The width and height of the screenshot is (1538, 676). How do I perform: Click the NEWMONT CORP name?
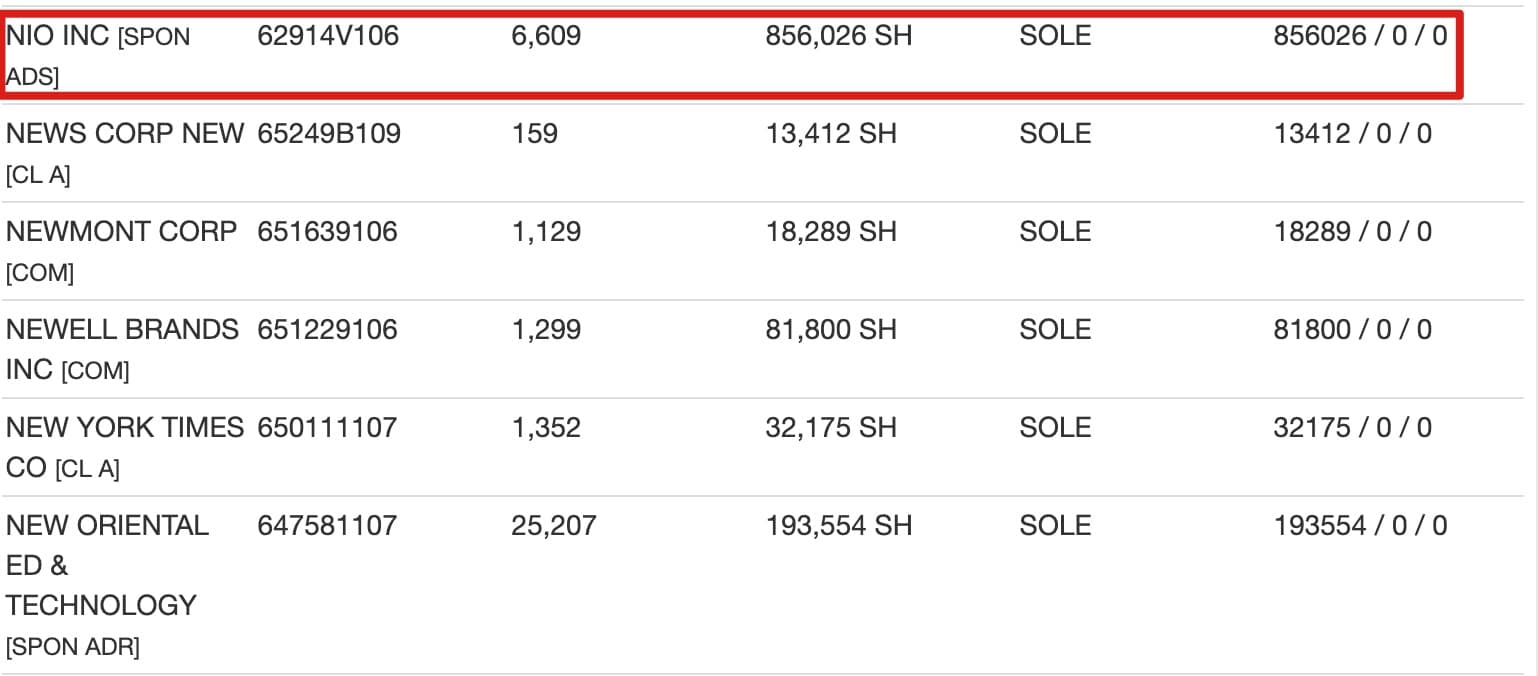(121, 232)
